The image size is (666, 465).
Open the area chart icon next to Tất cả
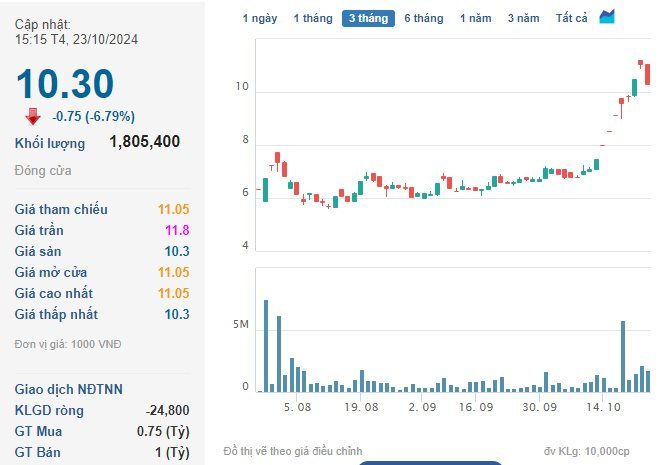point(607,17)
